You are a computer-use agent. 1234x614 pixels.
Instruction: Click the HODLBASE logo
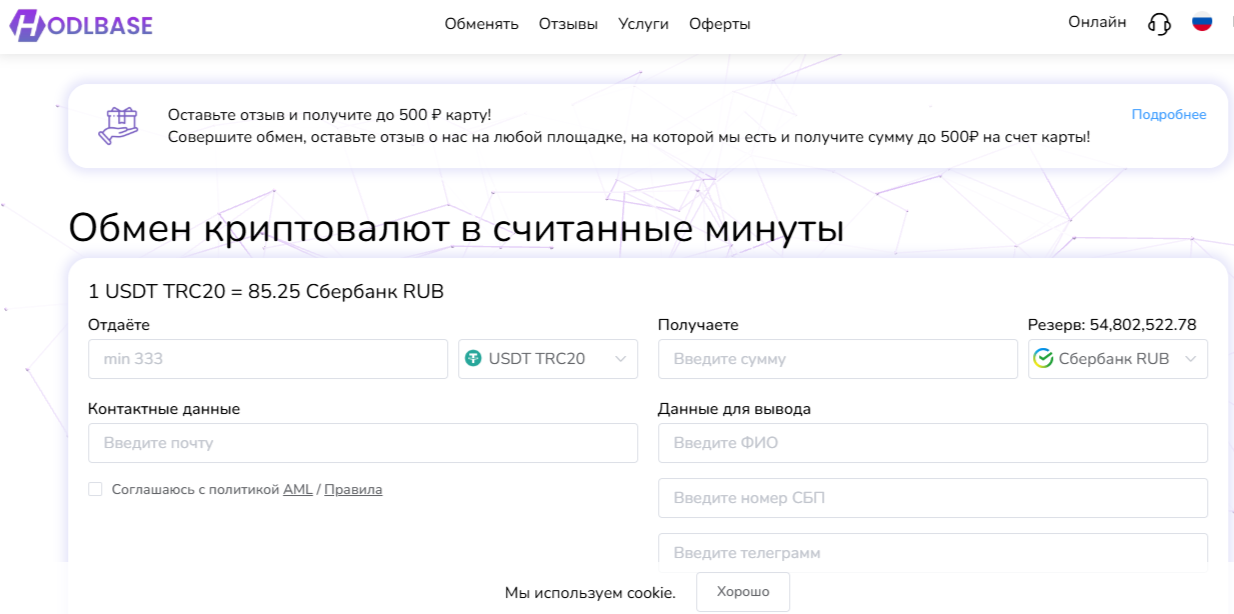coord(82,23)
